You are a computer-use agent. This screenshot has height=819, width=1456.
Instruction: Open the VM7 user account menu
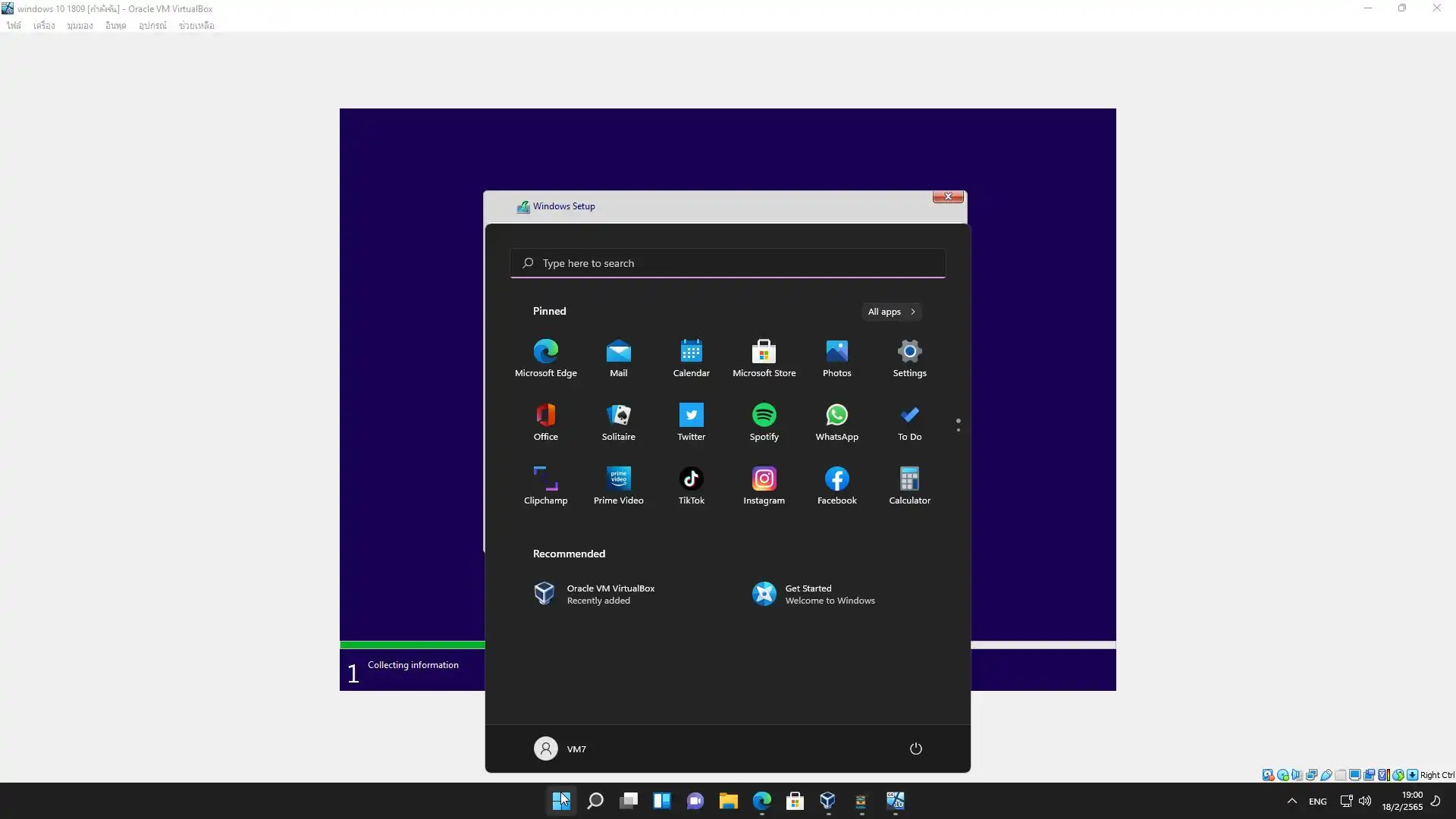pyautogui.click(x=560, y=748)
